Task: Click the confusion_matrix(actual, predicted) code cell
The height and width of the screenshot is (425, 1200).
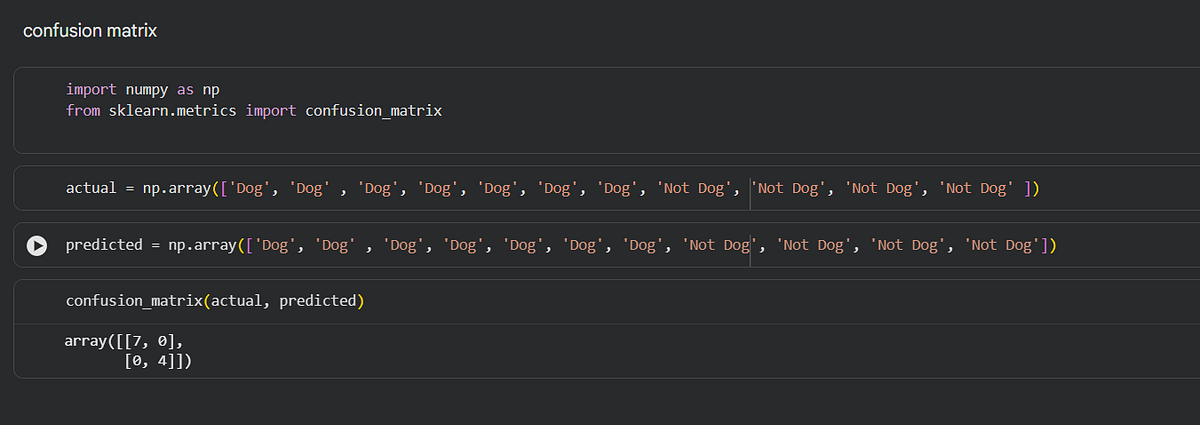Action: pyautogui.click(x=608, y=301)
